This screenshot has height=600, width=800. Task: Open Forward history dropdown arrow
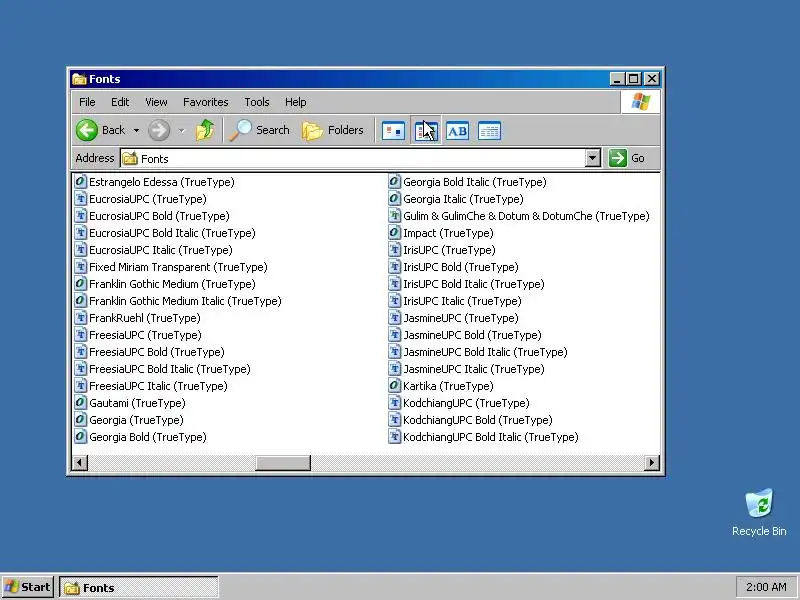(x=182, y=131)
